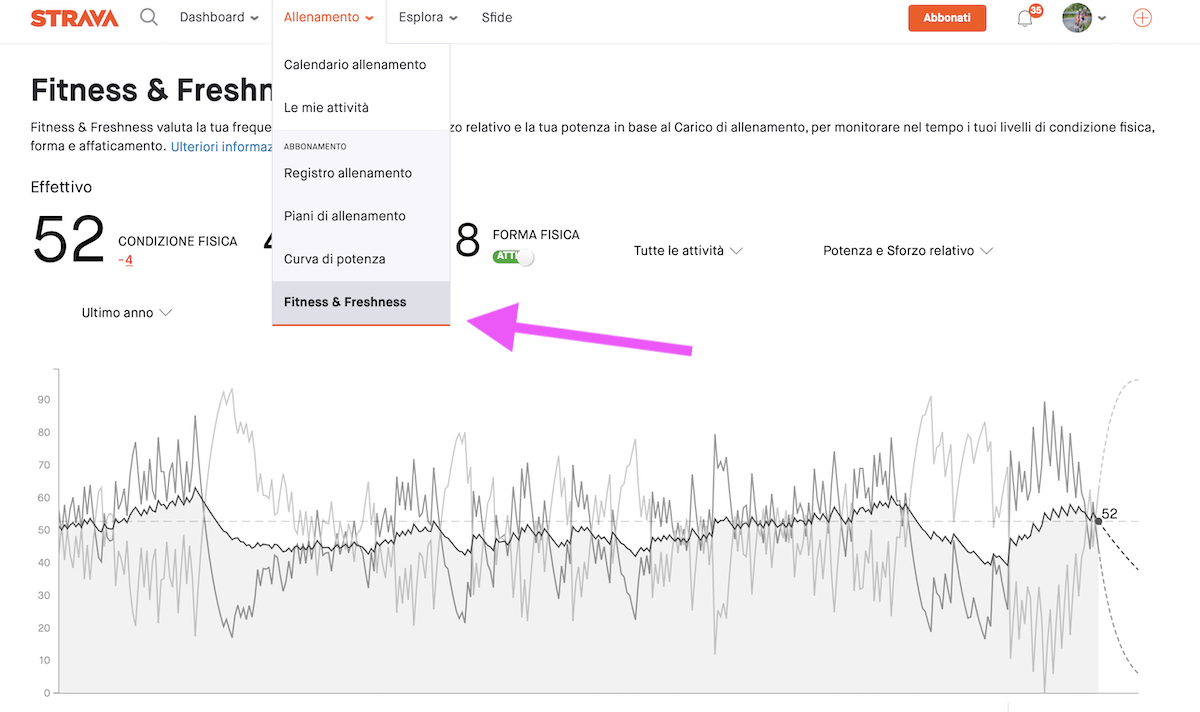Click the Forma fisica label
Image resolution: width=1200 pixels, height=712 pixels.
point(536,235)
